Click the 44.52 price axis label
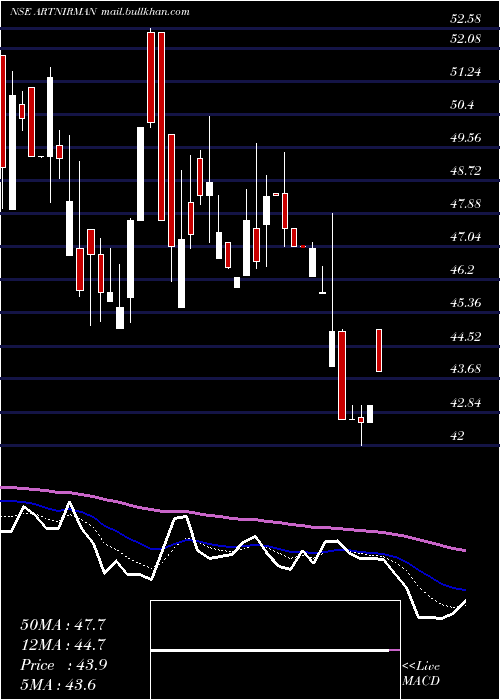The height and width of the screenshot is (700, 500). (466, 337)
